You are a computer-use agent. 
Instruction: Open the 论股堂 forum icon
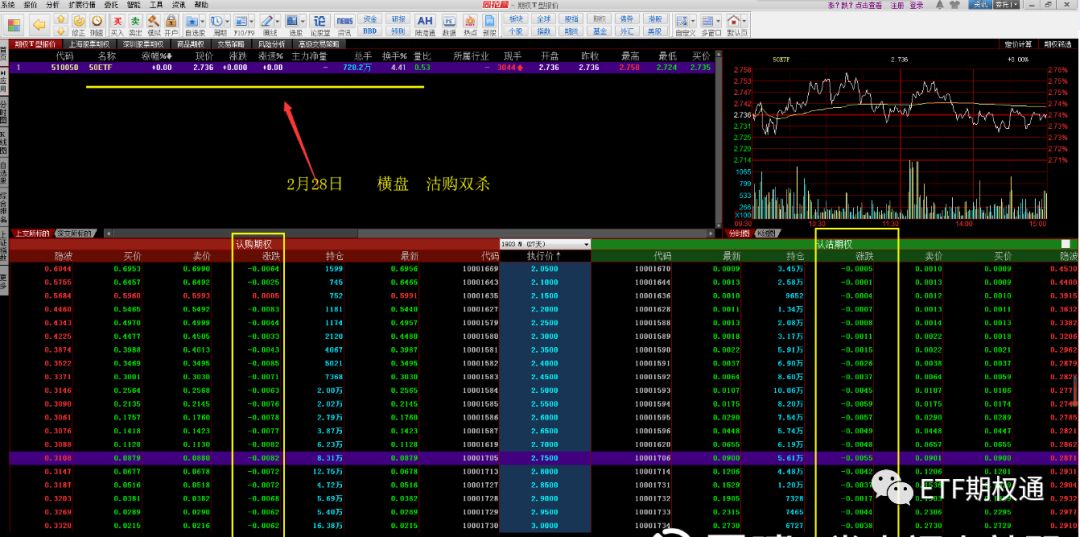click(x=319, y=23)
